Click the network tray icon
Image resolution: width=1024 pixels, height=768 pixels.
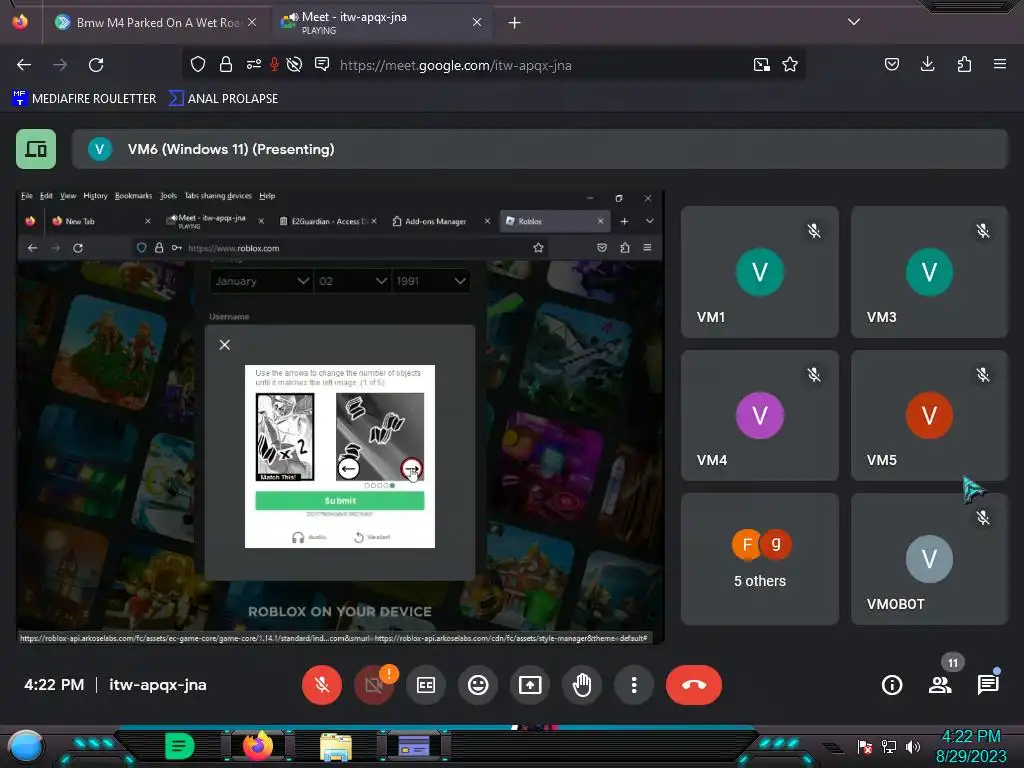[889, 747]
